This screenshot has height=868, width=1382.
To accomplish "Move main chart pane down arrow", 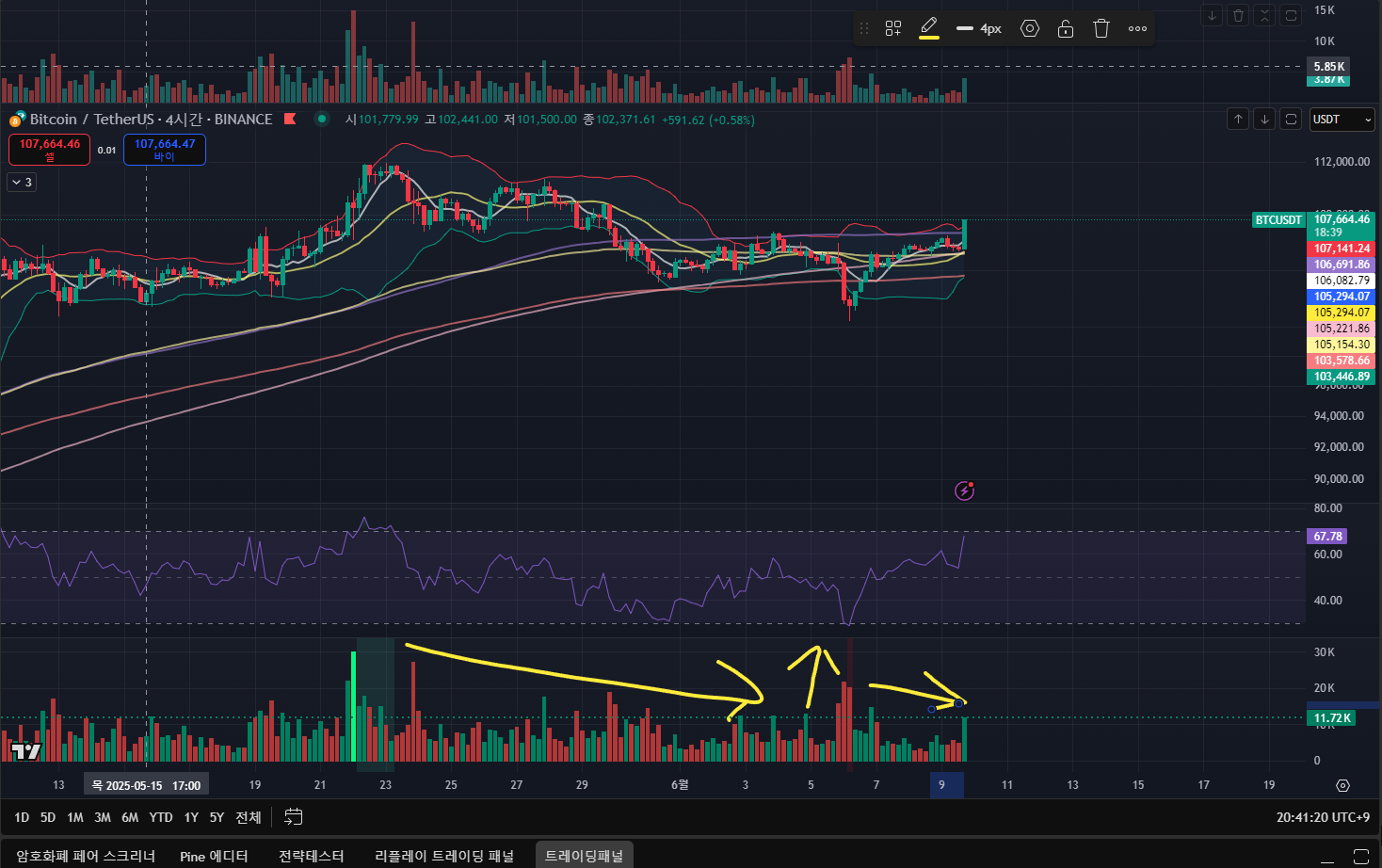I will pyautogui.click(x=1265, y=119).
